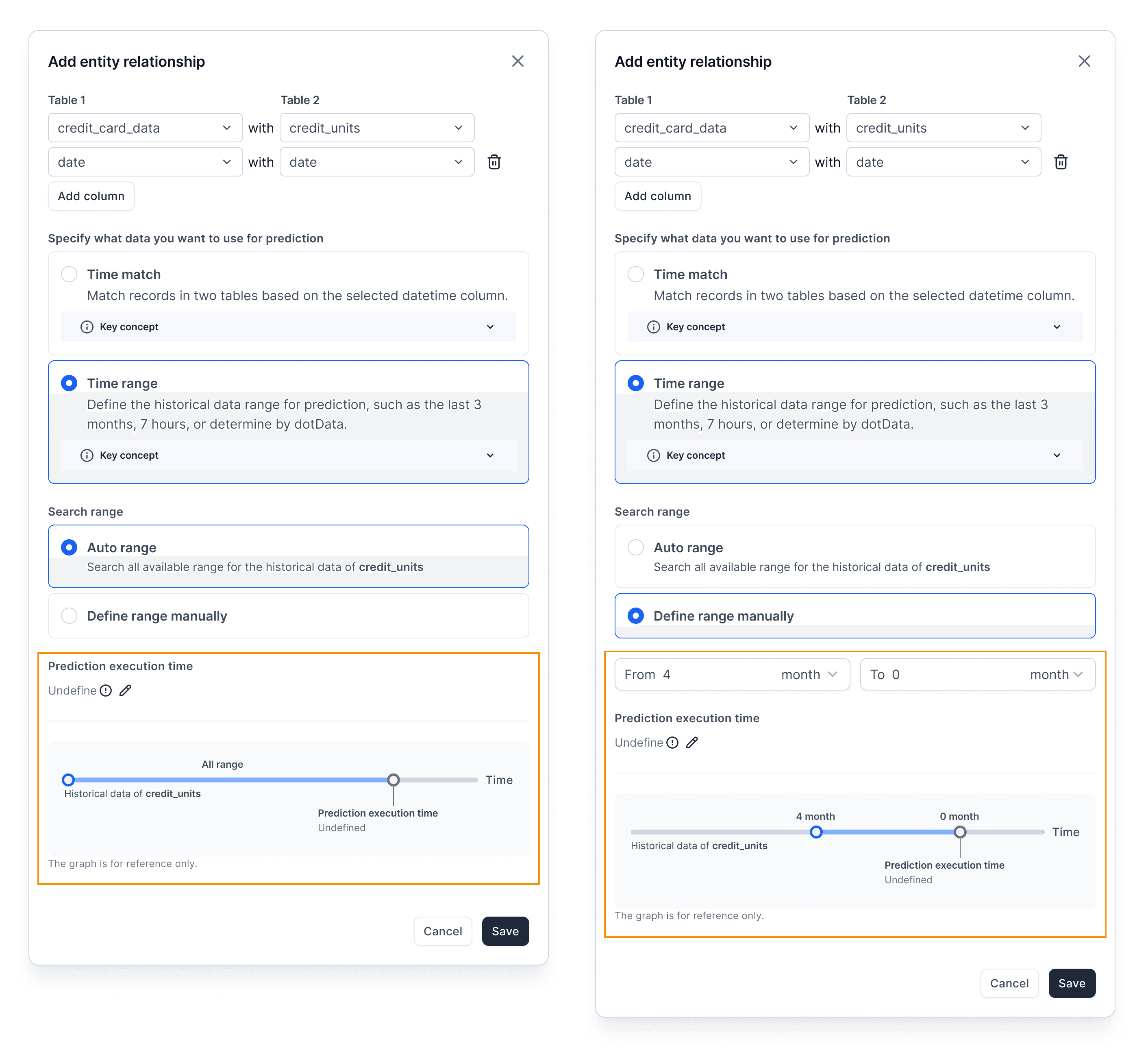Click info icon beside Undefine, left dialog
Image resolution: width=1148 pixels, height=1050 pixels.
[106, 690]
